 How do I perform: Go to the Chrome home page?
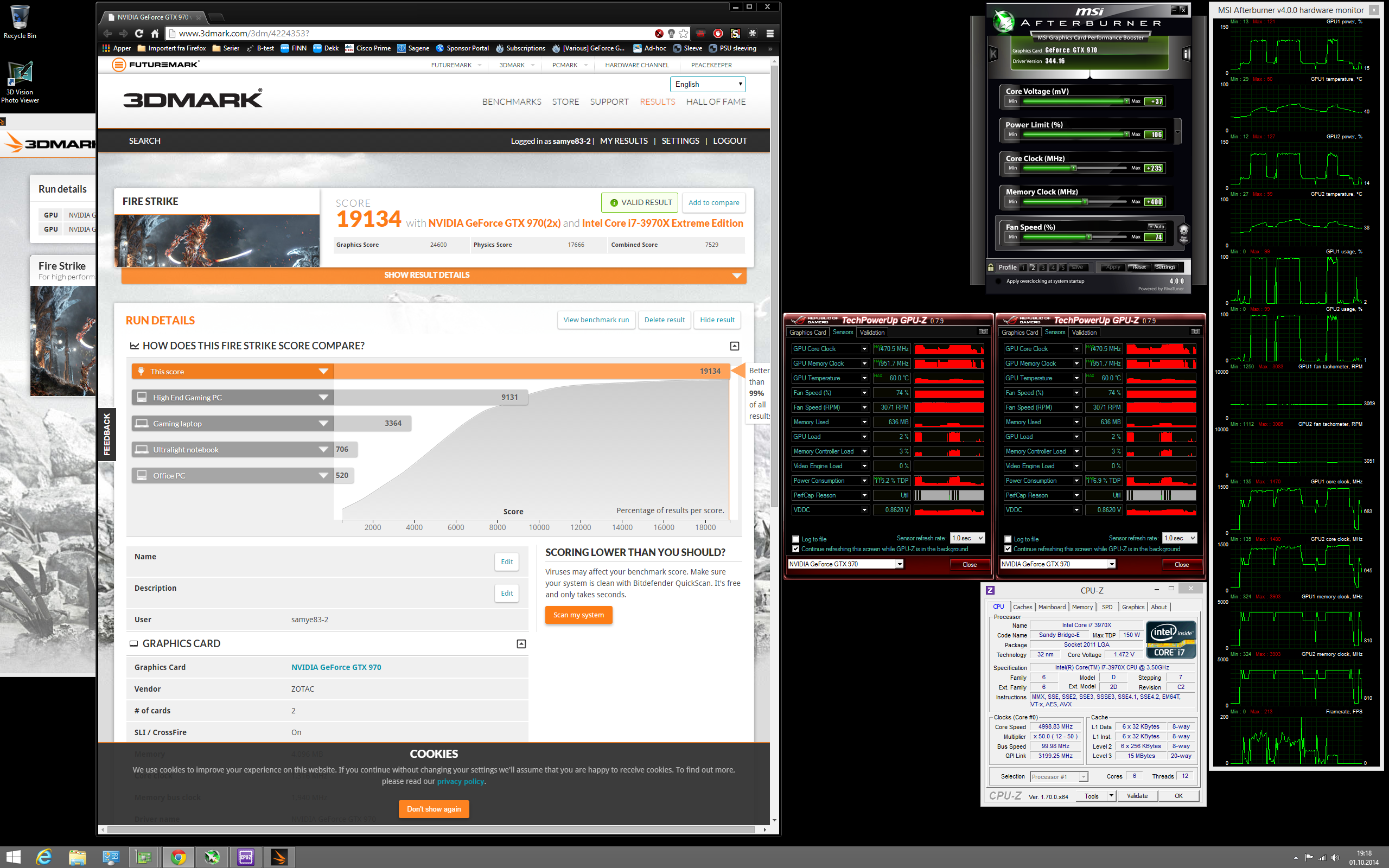[155, 33]
